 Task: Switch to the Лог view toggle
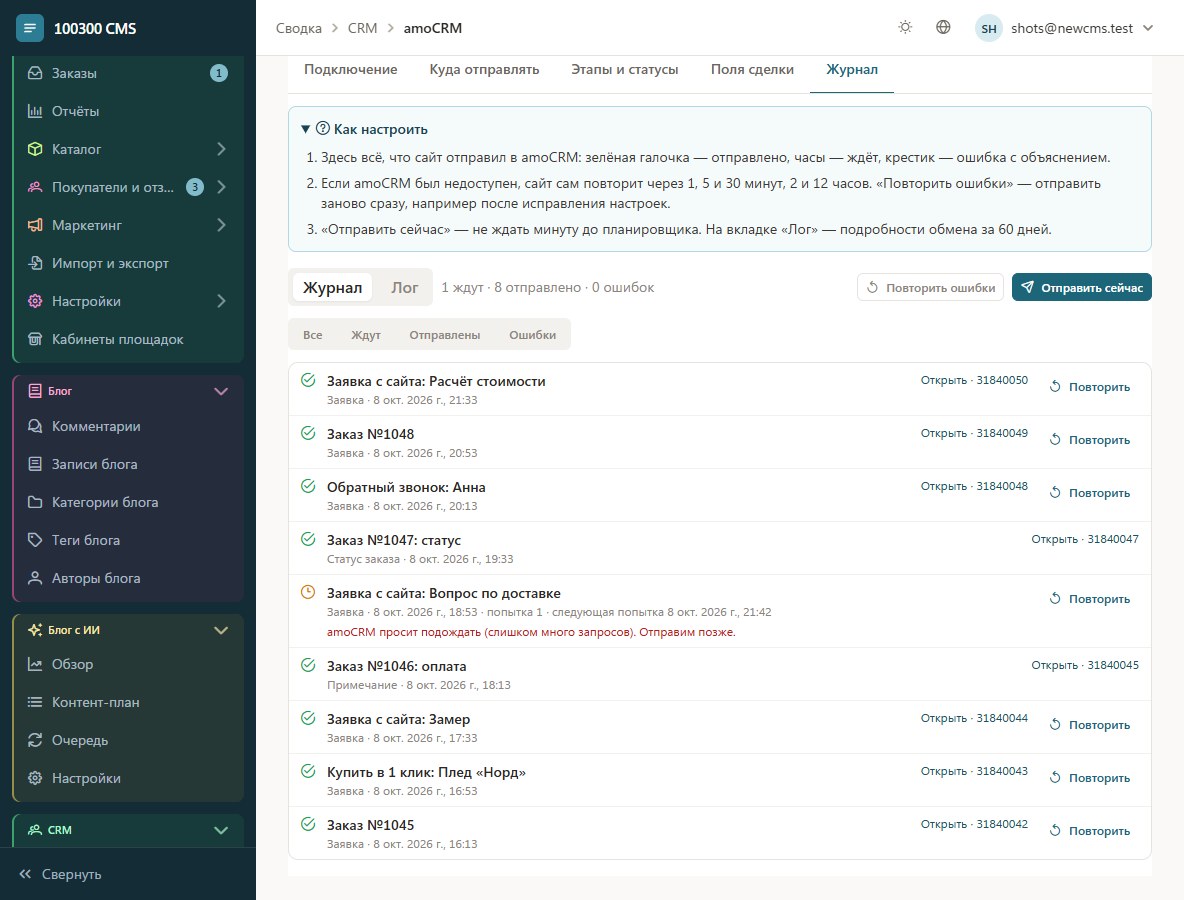coord(404,287)
